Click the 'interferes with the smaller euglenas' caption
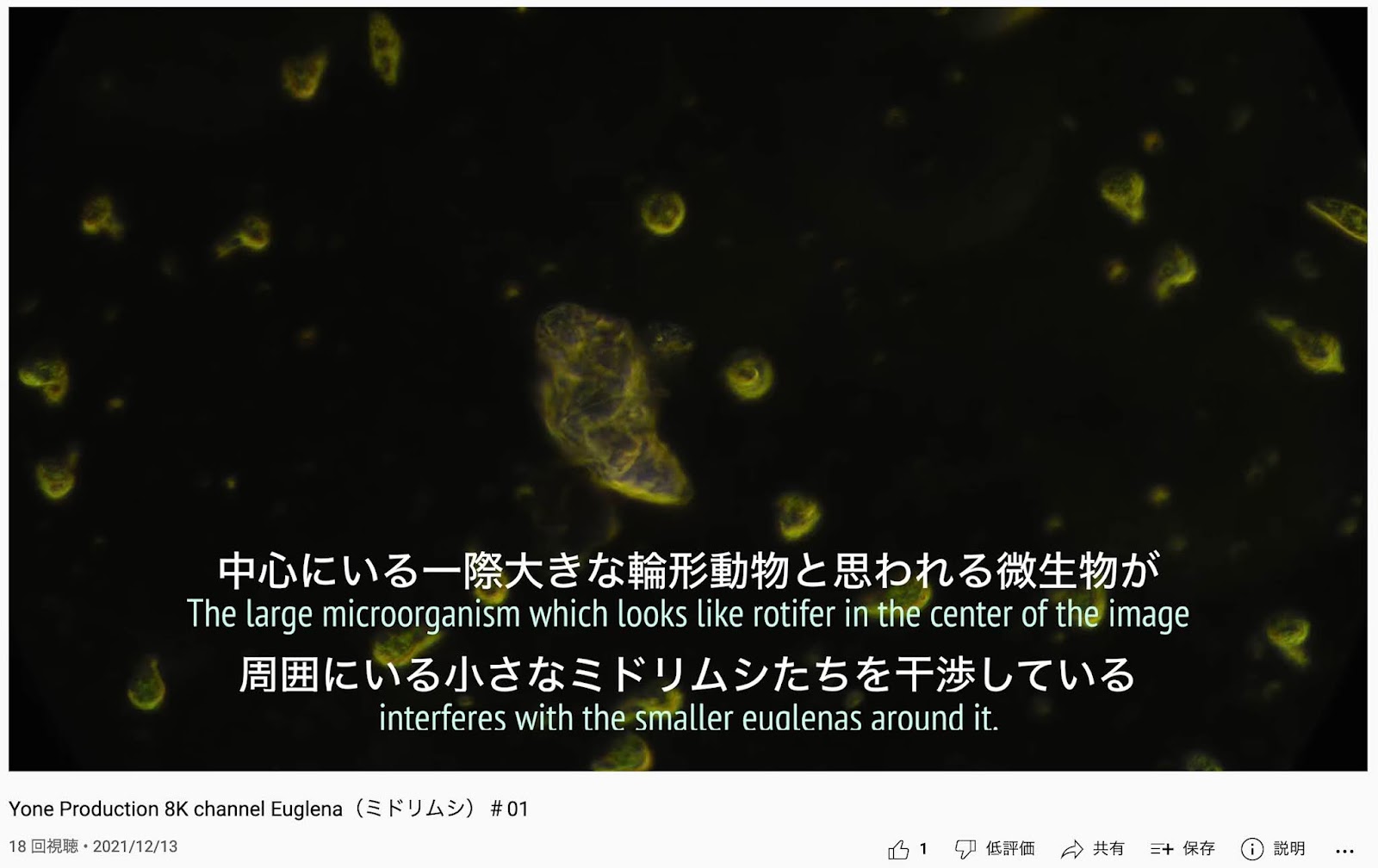 (689, 718)
